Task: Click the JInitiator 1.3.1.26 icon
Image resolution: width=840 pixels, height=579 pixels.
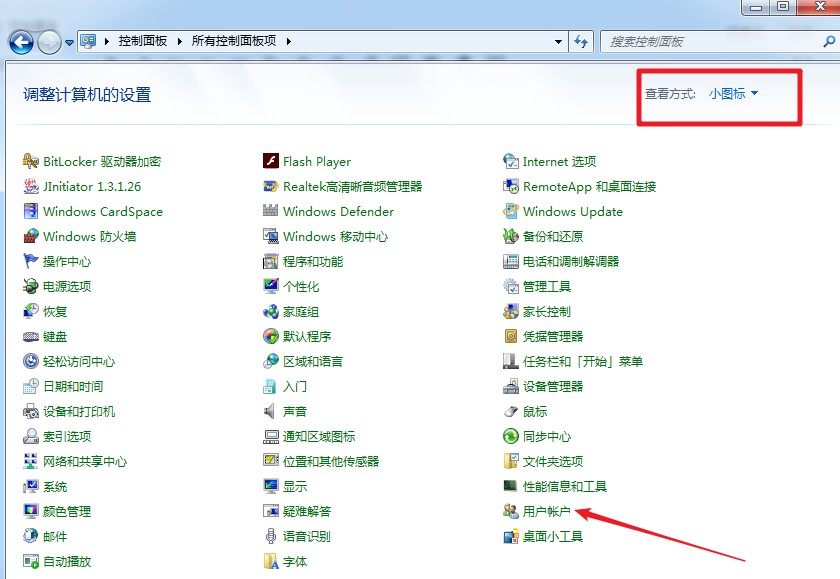Action: 31,186
